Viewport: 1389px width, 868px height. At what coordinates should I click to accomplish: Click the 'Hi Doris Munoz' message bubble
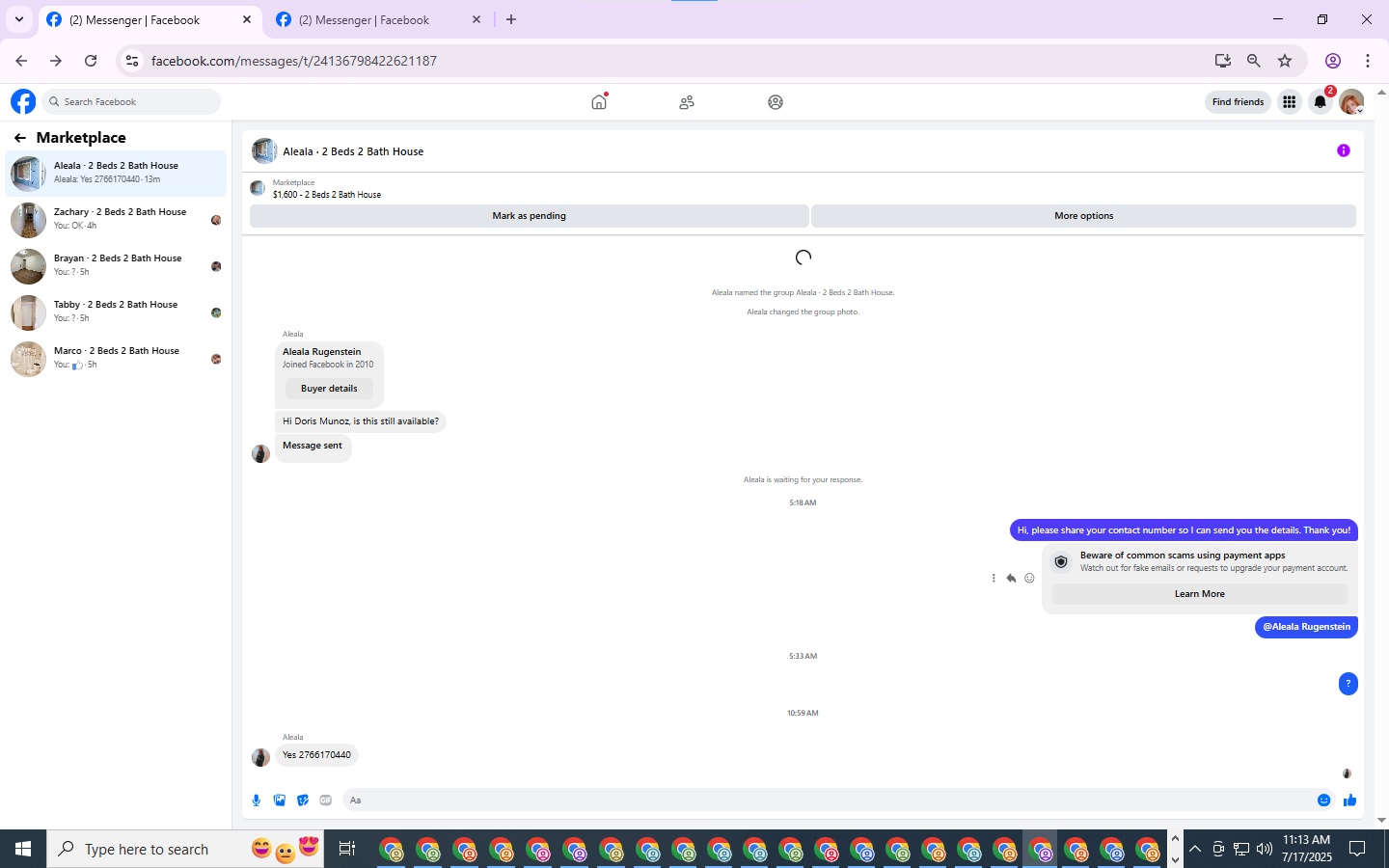pos(360,421)
